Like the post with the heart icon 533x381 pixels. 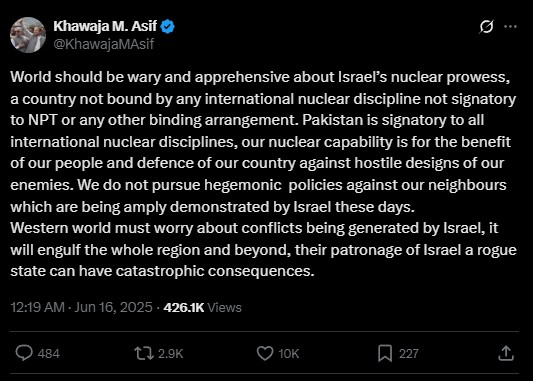[x=265, y=353]
